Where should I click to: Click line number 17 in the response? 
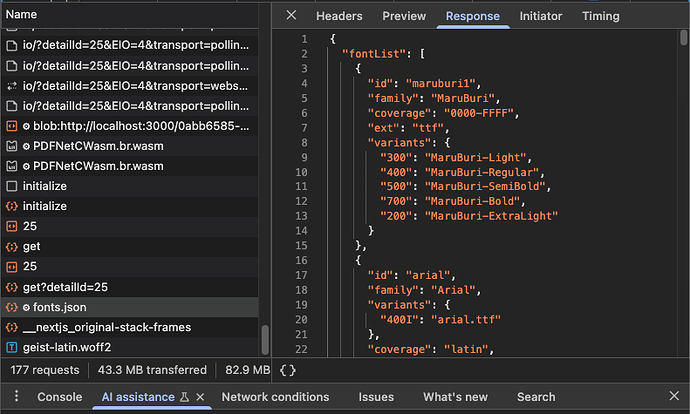[x=301, y=275]
